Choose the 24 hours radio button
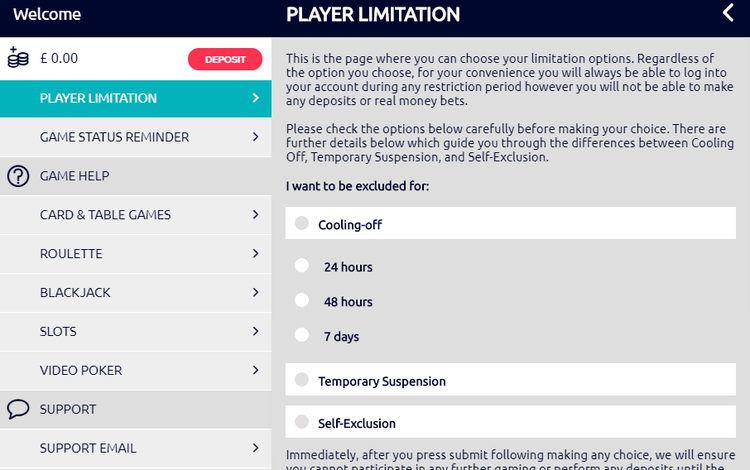750x470 pixels. click(x=302, y=266)
